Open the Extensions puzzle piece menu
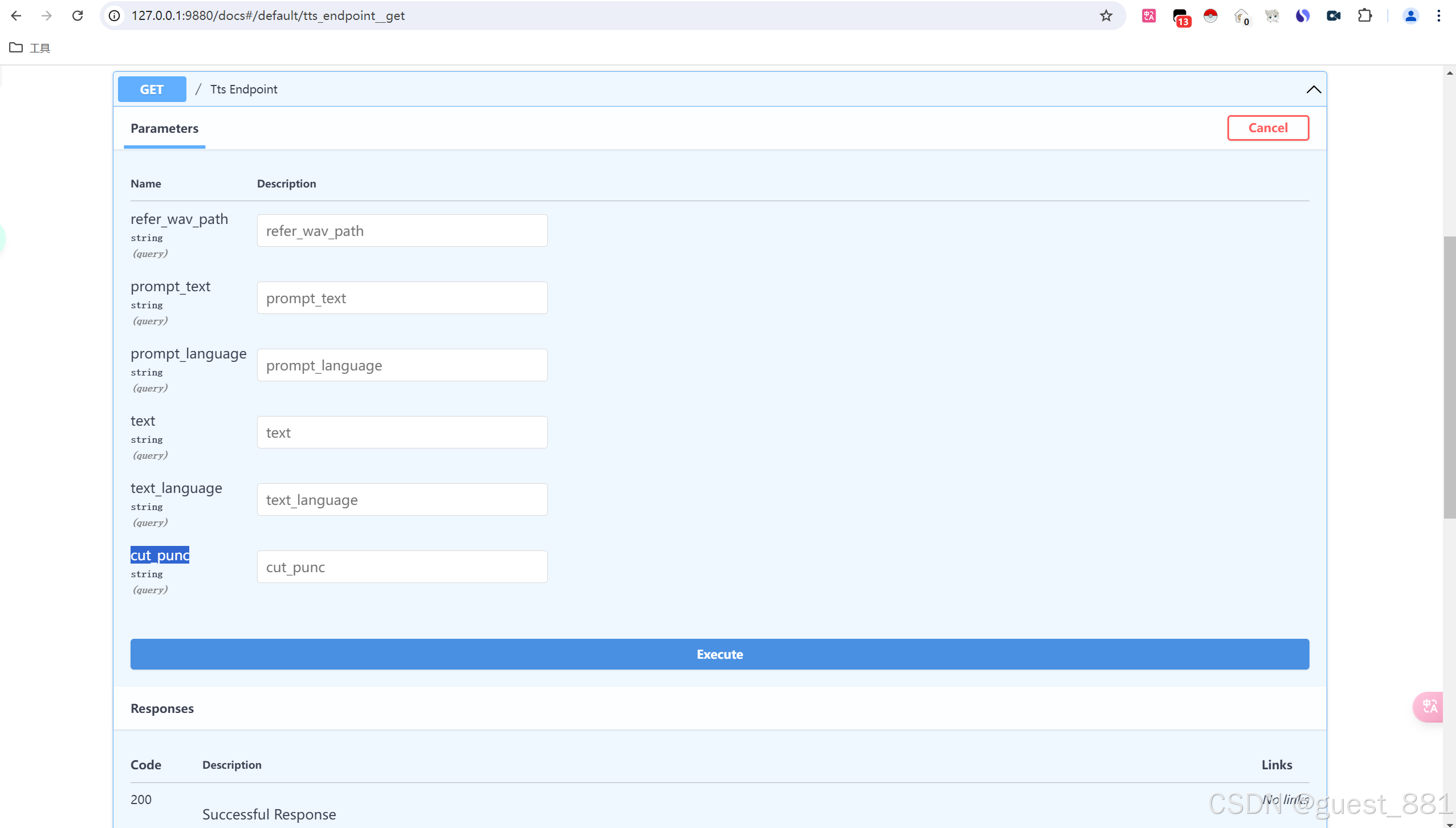The image size is (1456, 828). point(1364,15)
